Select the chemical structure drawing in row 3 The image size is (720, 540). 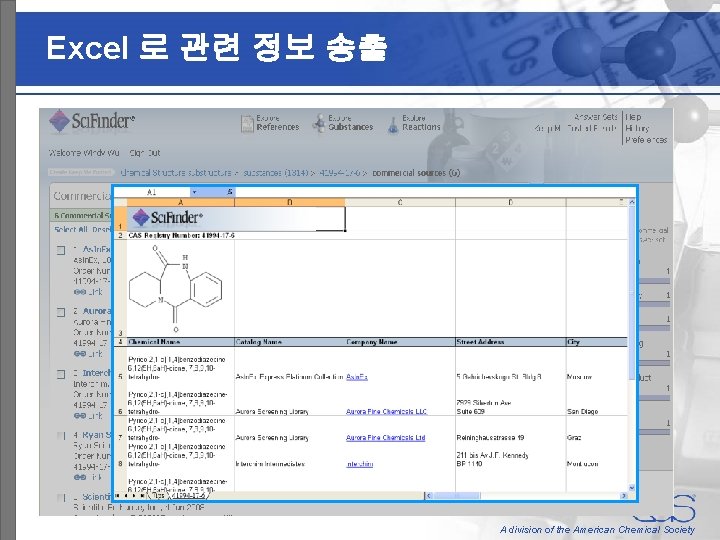pos(175,288)
